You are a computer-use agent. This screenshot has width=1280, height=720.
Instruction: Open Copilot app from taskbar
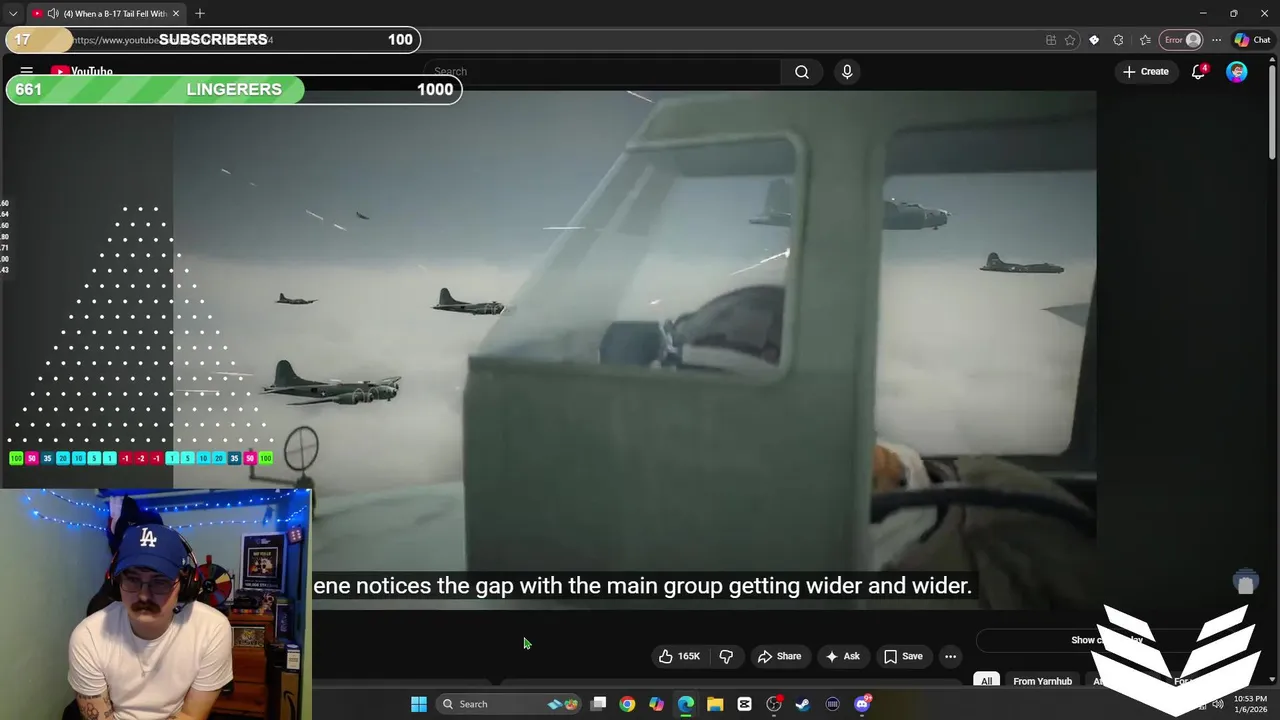pyautogui.click(x=656, y=704)
